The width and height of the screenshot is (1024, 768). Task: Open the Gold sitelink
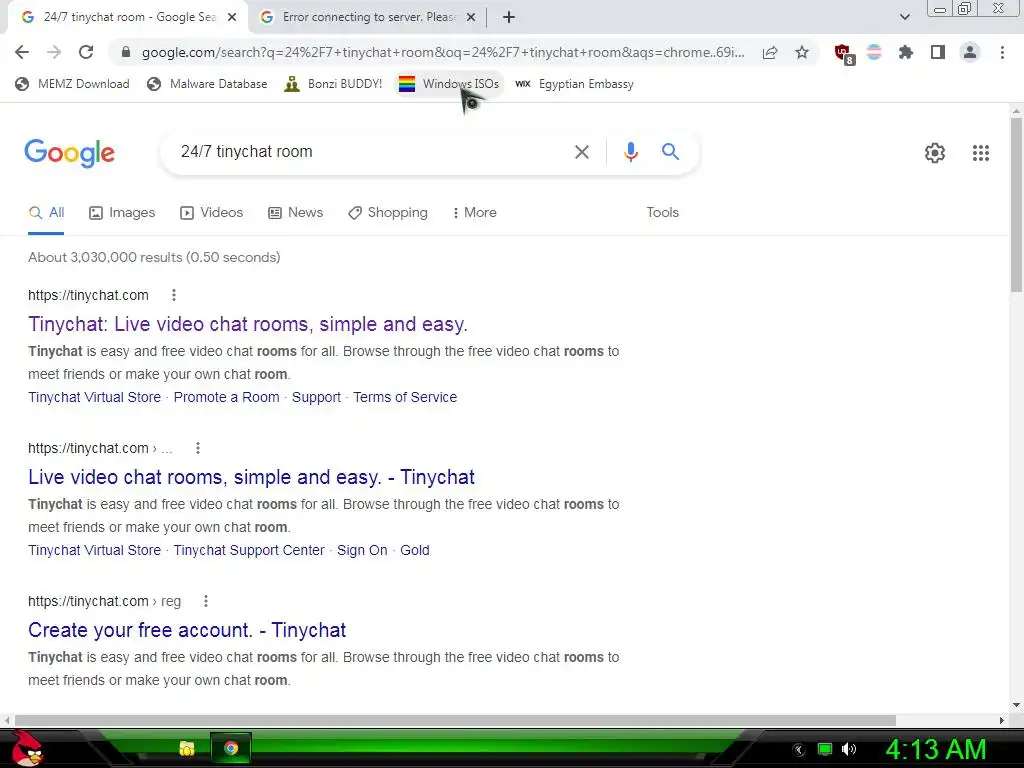[415, 550]
